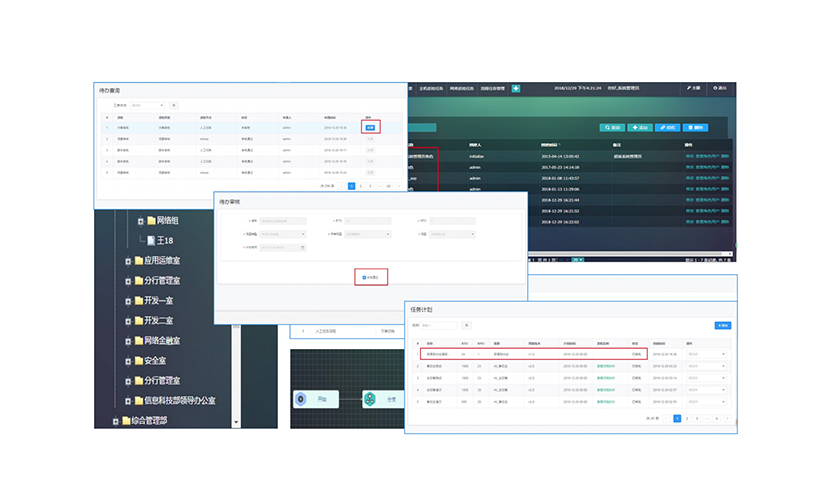Screen dimensions: 840x500
Task: Click the 网络组 folder icon
Action: [x=152, y=220]
